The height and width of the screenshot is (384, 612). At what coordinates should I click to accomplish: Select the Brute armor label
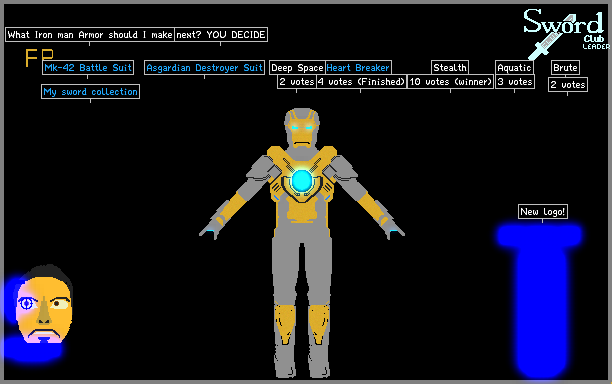[565, 68]
